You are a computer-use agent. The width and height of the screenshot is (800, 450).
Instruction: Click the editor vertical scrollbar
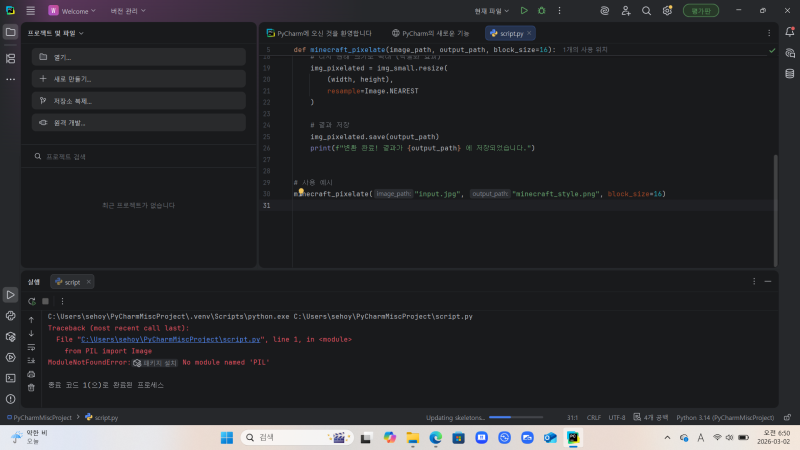[776, 210]
